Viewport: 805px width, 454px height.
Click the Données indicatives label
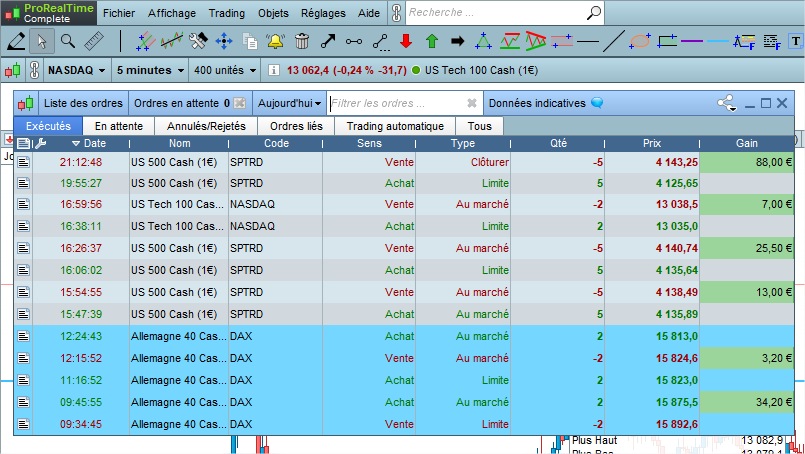(537, 103)
